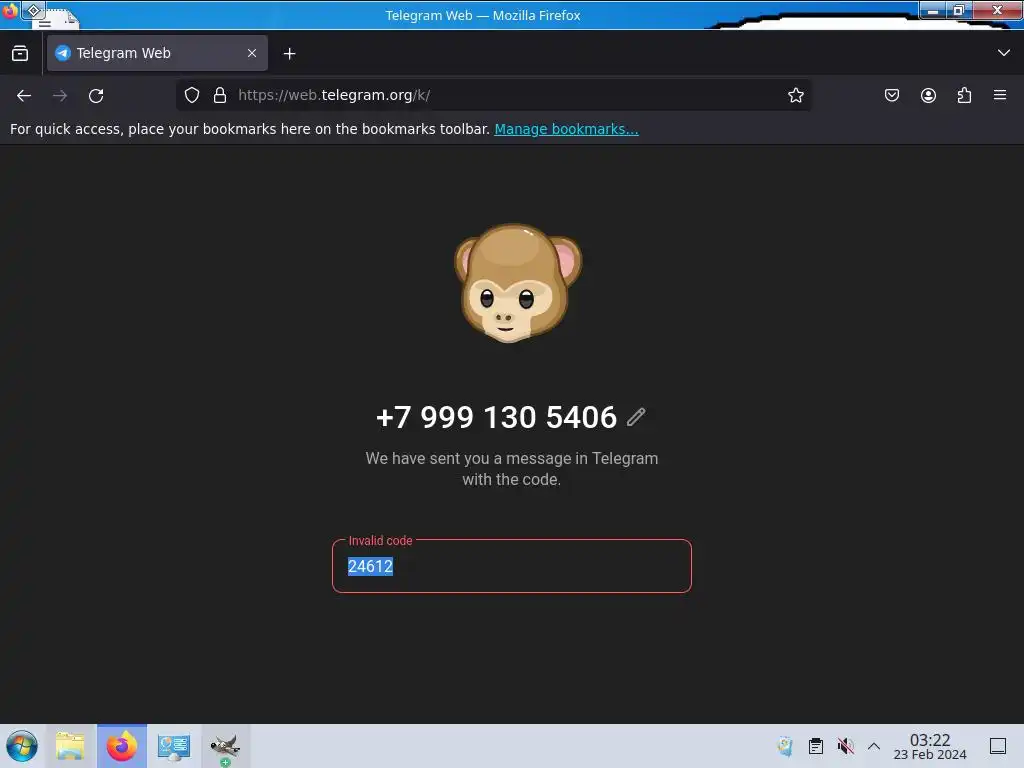The height and width of the screenshot is (768, 1024).
Task: Click the muted volume tray icon
Action: (845, 746)
